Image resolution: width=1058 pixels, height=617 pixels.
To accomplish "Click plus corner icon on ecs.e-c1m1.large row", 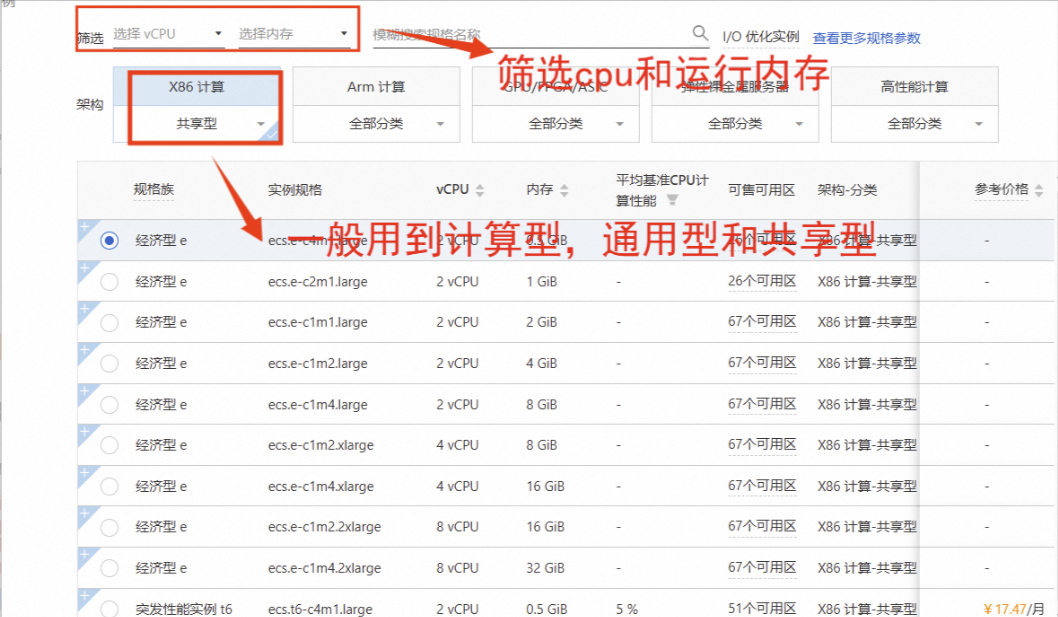I will (x=84, y=310).
